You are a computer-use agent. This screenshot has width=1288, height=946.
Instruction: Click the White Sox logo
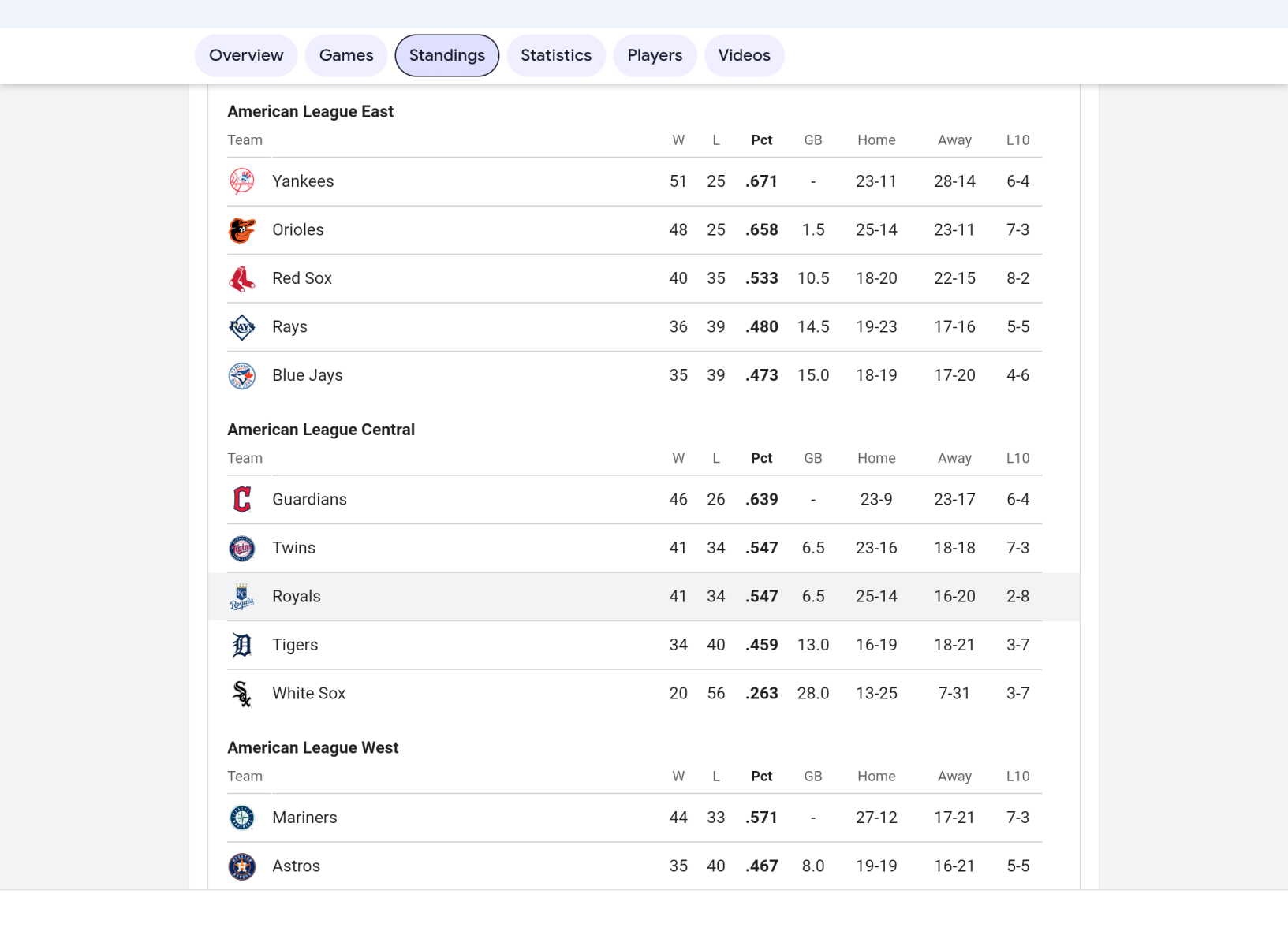pos(242,694)
